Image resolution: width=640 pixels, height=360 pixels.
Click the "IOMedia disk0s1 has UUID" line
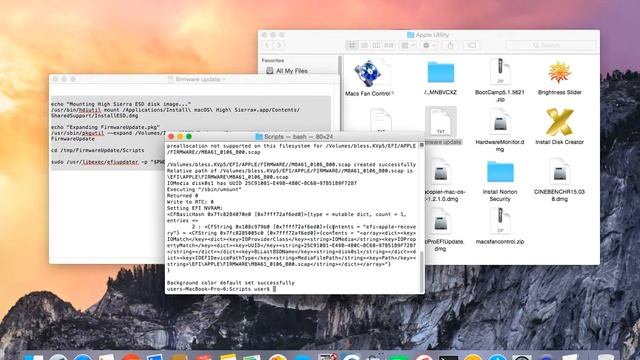[262, 183]
